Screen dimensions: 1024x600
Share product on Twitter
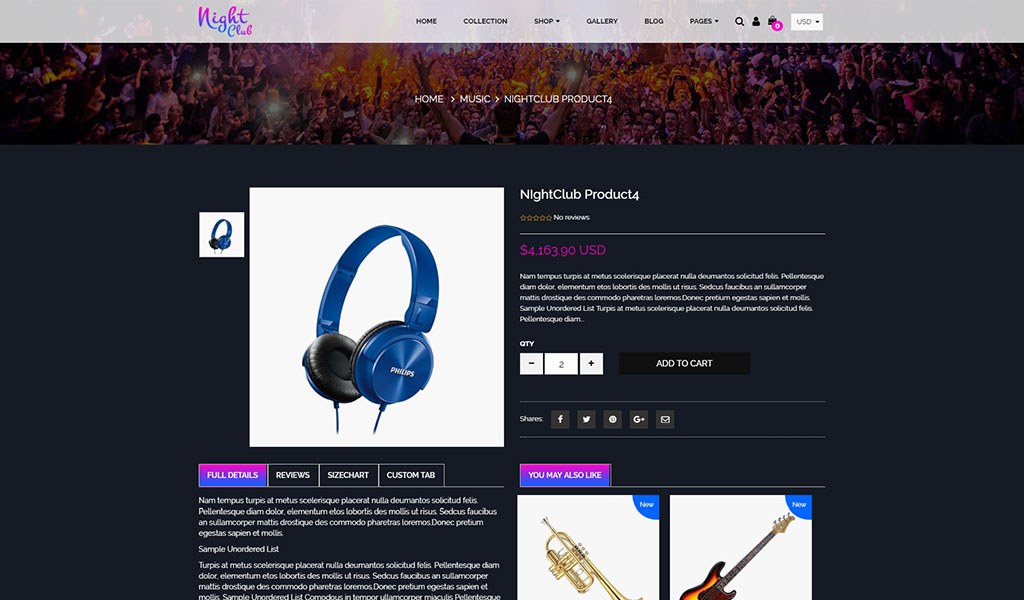[586, 419]
